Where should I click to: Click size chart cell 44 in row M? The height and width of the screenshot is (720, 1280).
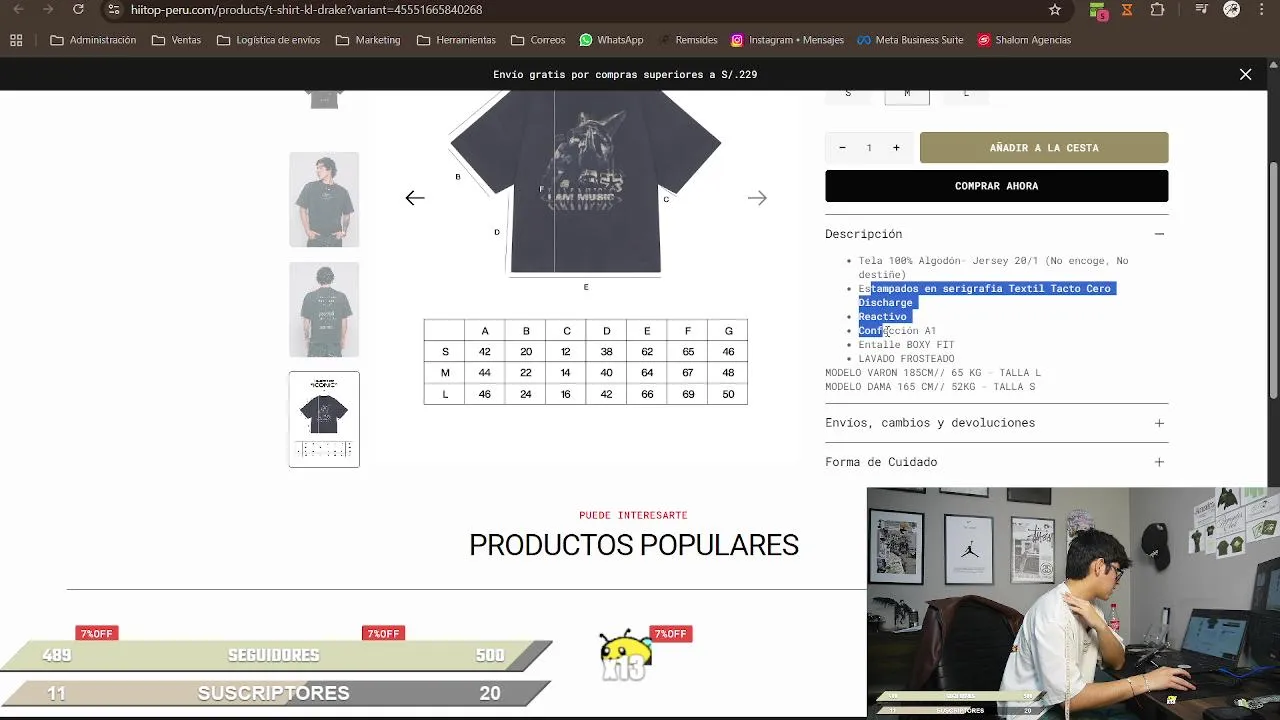pyautogui.click(x=485, y=373)
